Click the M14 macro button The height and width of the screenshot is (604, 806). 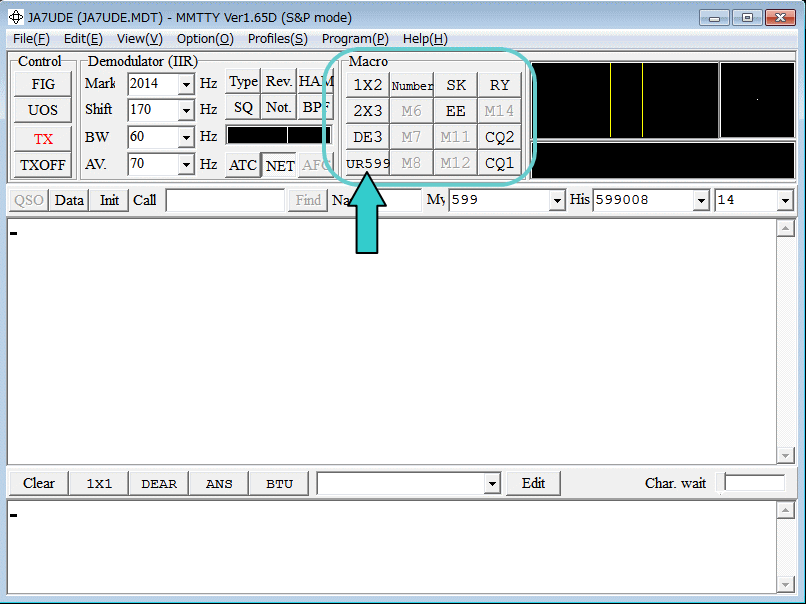[499, 111]
